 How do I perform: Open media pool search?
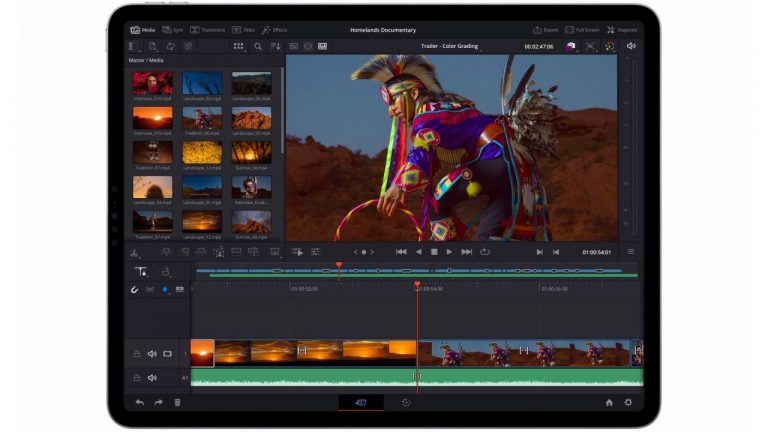258,46
